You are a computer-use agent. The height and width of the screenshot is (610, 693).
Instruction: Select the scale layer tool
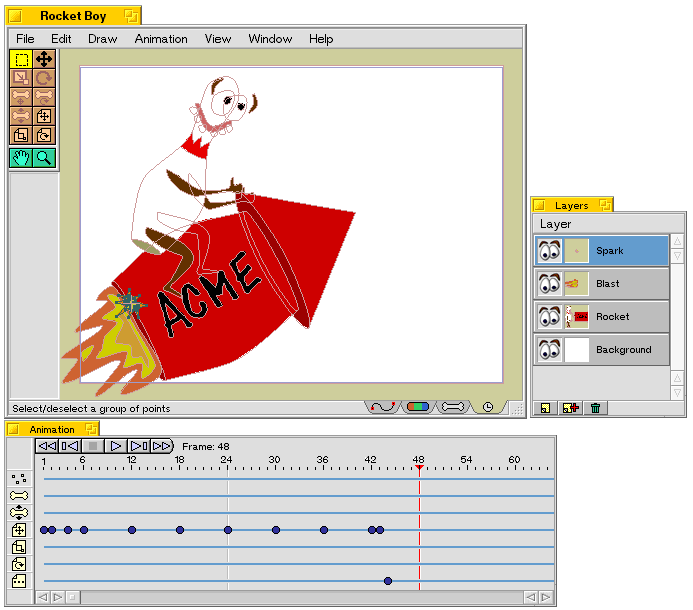point(21,135)
